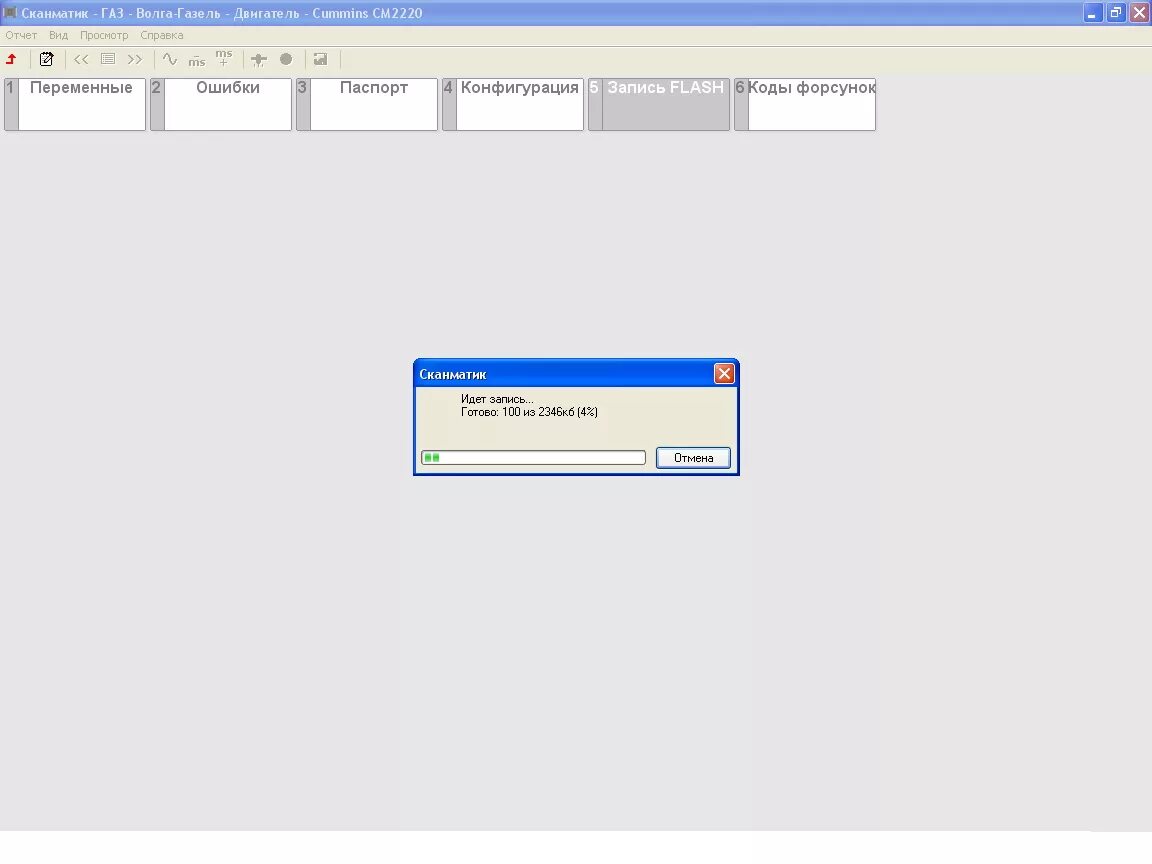Click the decrease ms interval icon
Image resolution: width=1152 pixels, height=864 pixels.
point(196,60)
